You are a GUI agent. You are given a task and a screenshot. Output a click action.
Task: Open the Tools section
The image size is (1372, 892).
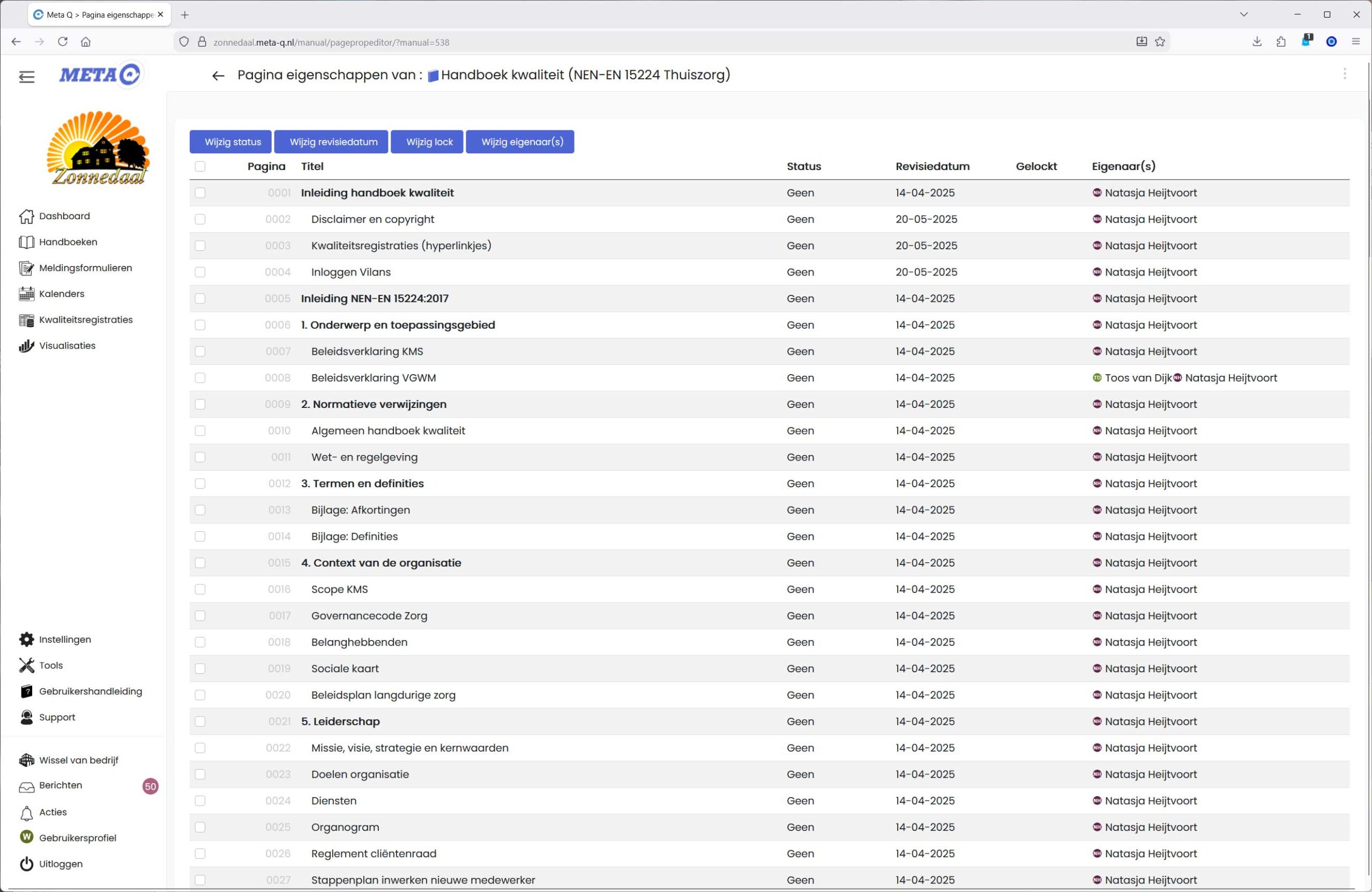coord(51,665)
